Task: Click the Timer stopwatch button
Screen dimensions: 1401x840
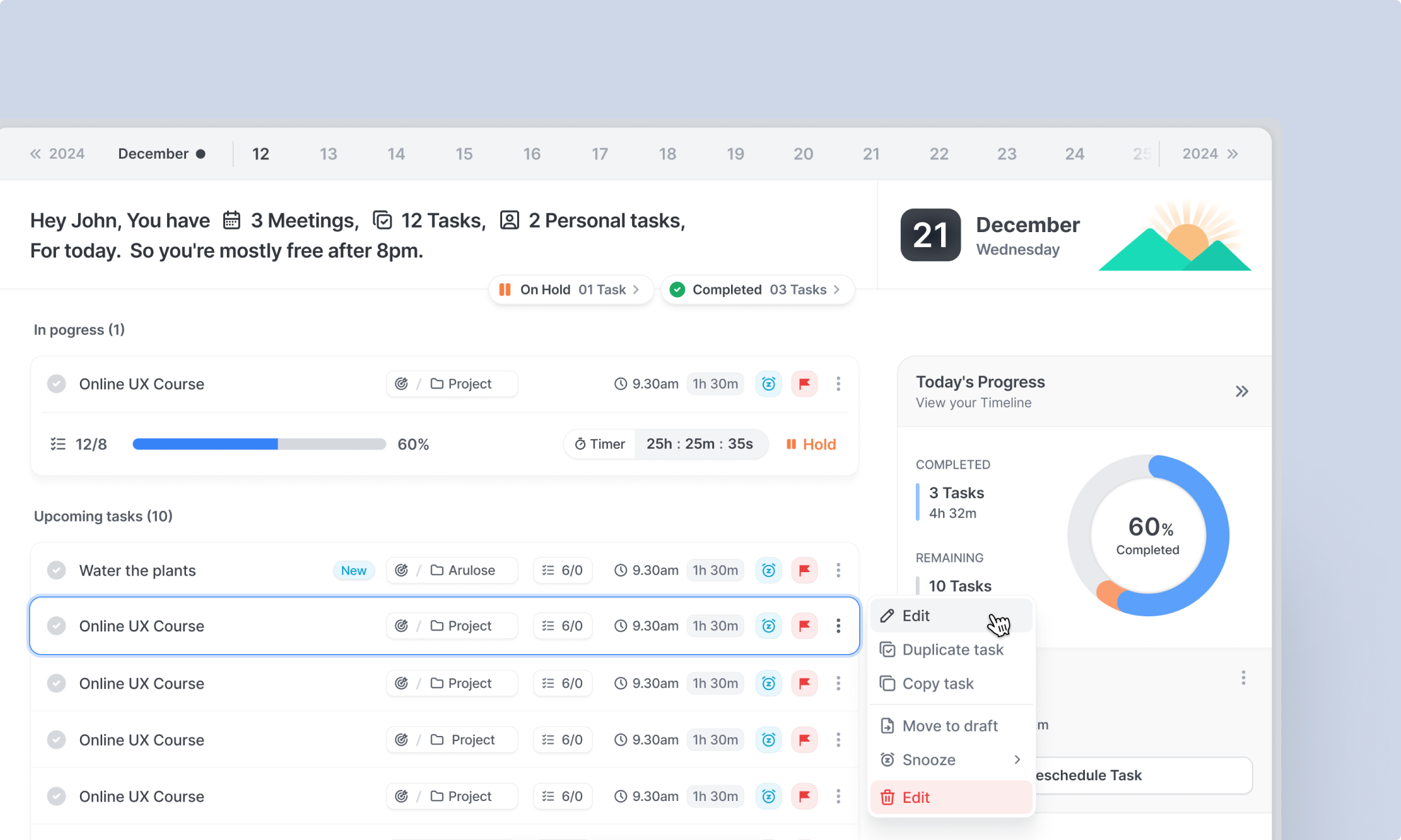Action: pyautogui.click(x=599, y=444)
